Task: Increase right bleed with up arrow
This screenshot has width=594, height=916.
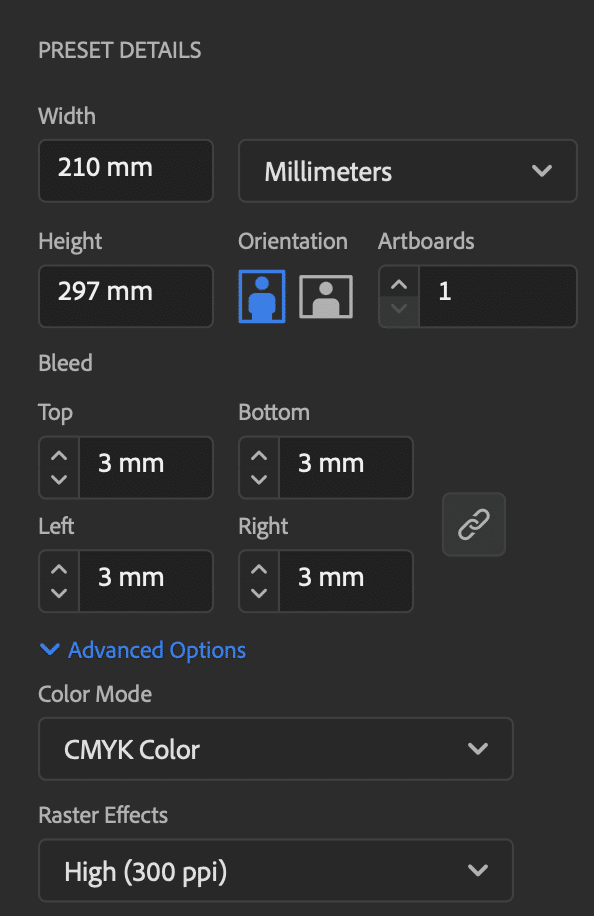Action: (x=259, y=570)
